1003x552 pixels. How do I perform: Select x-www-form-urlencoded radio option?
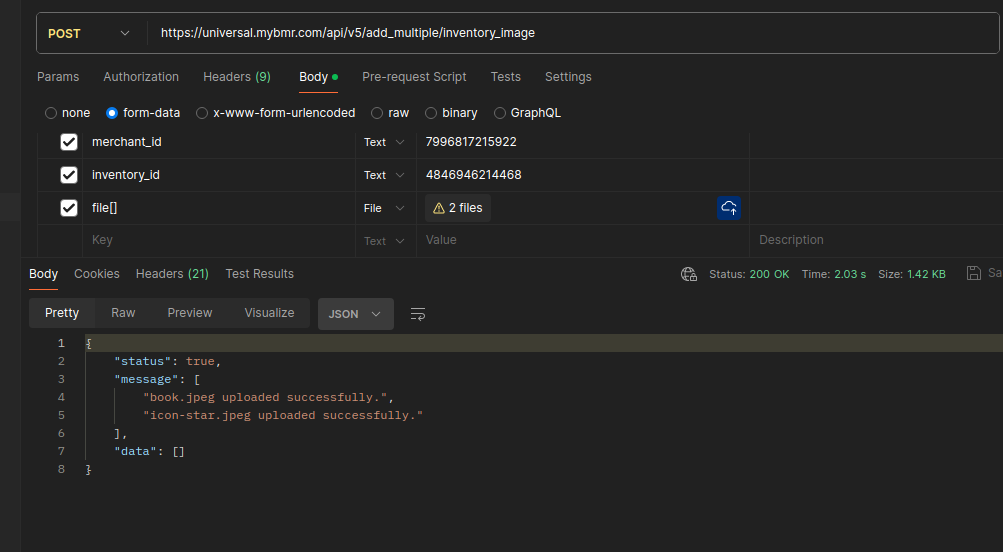tap(202, 113)
